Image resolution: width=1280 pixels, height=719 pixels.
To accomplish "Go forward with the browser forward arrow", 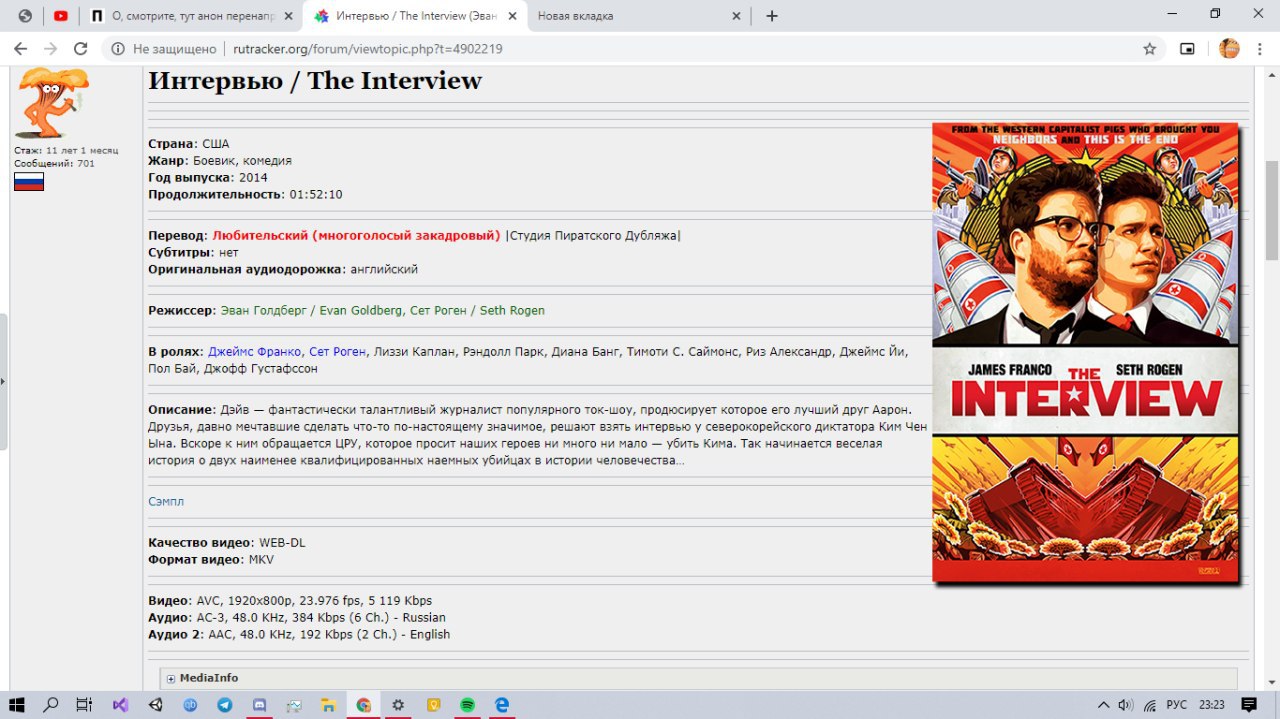I will (50, 48).
